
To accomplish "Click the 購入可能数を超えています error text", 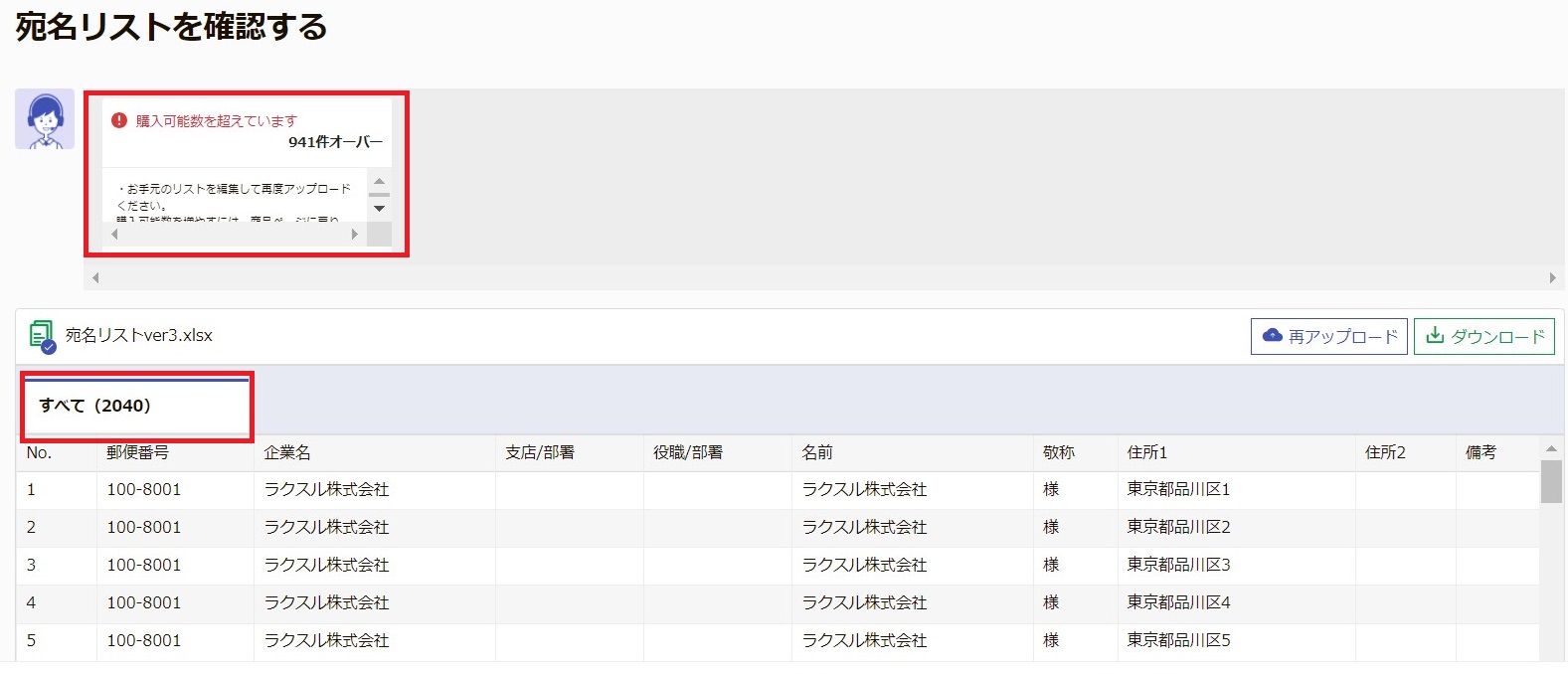I will [x=217, y=121].
